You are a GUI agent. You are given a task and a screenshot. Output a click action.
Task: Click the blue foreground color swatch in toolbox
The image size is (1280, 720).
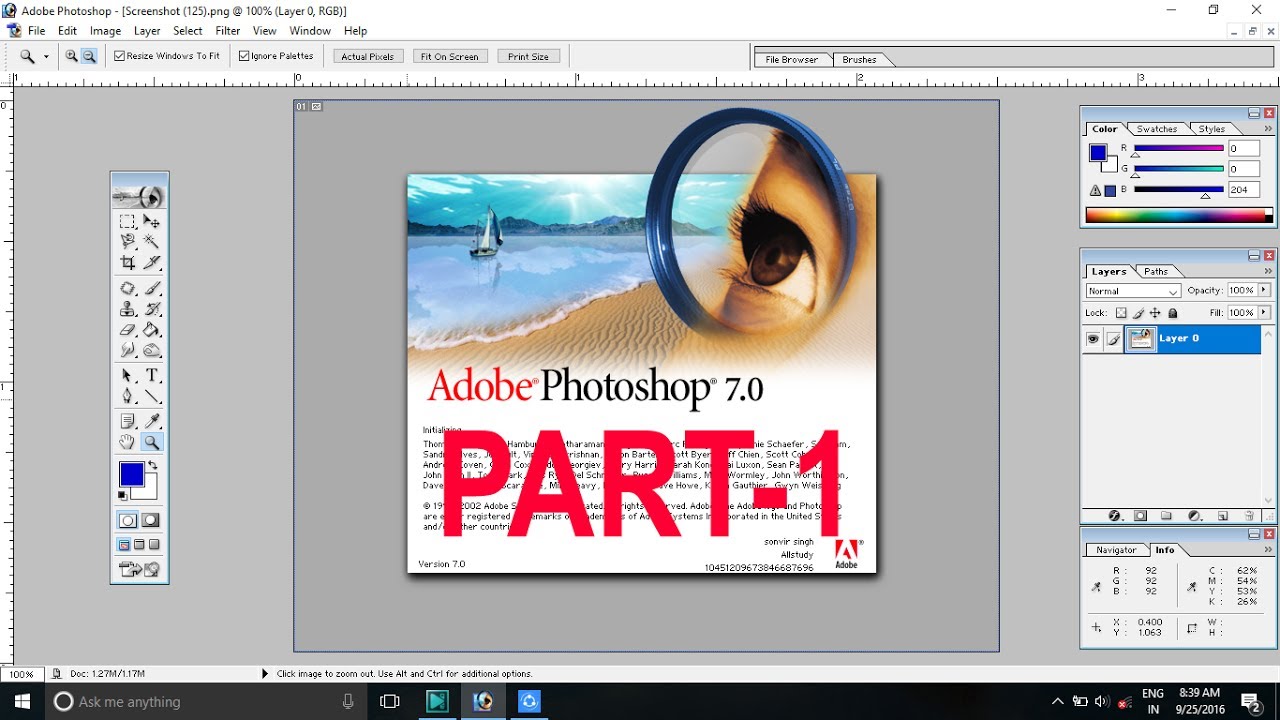[x=131, y=474]
